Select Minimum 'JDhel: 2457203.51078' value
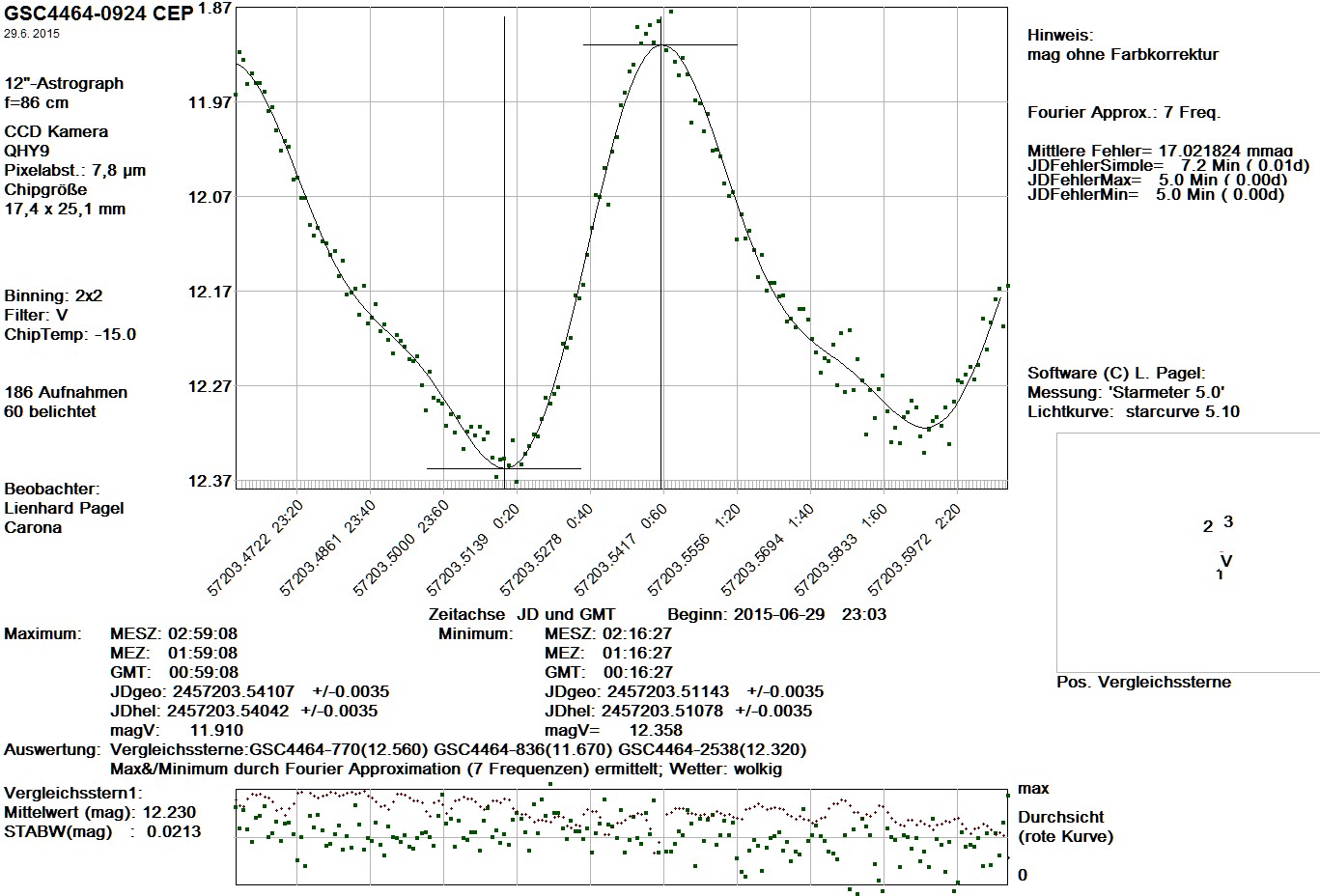Screen dimensions: 1320x896 pos(636,711)
